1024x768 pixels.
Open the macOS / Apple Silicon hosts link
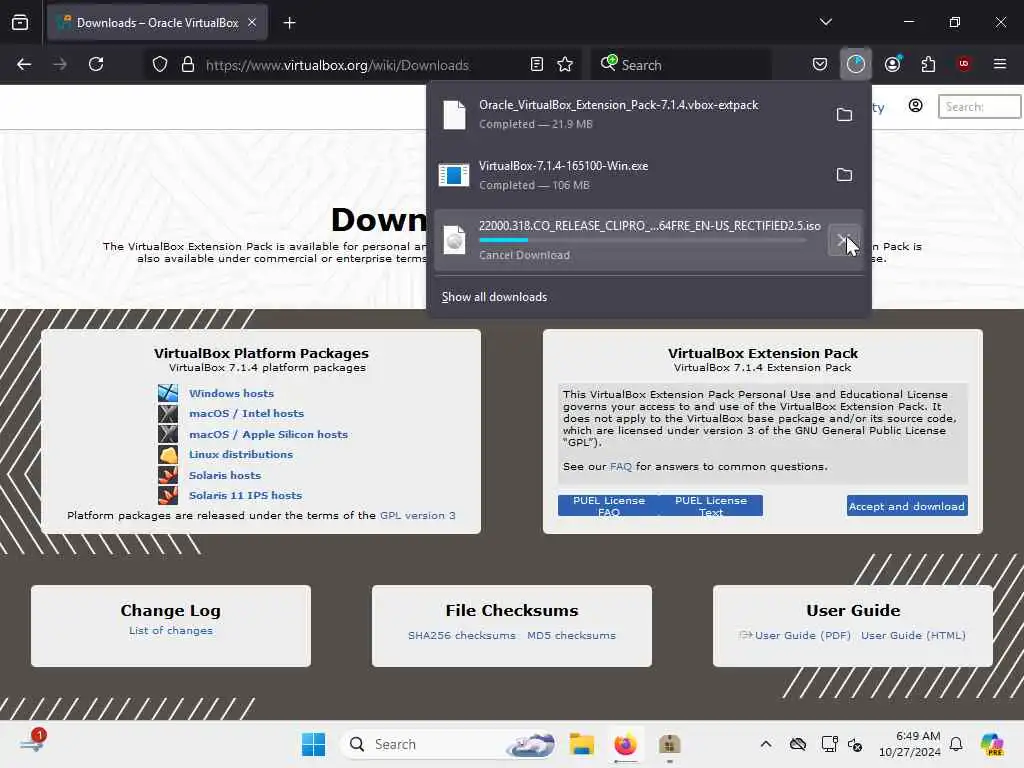coord(268,434)
